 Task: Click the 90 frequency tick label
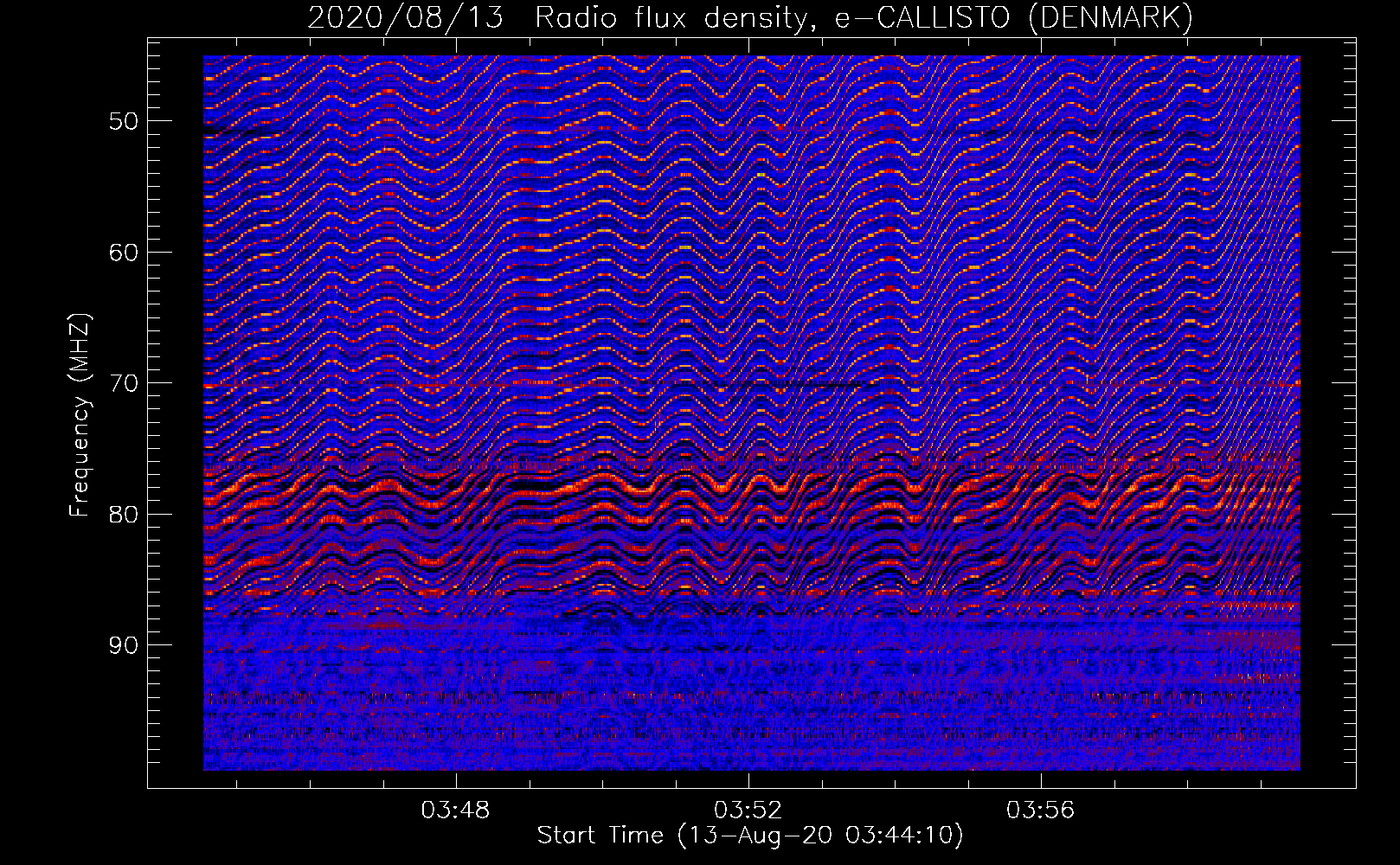tap(124, 645)
